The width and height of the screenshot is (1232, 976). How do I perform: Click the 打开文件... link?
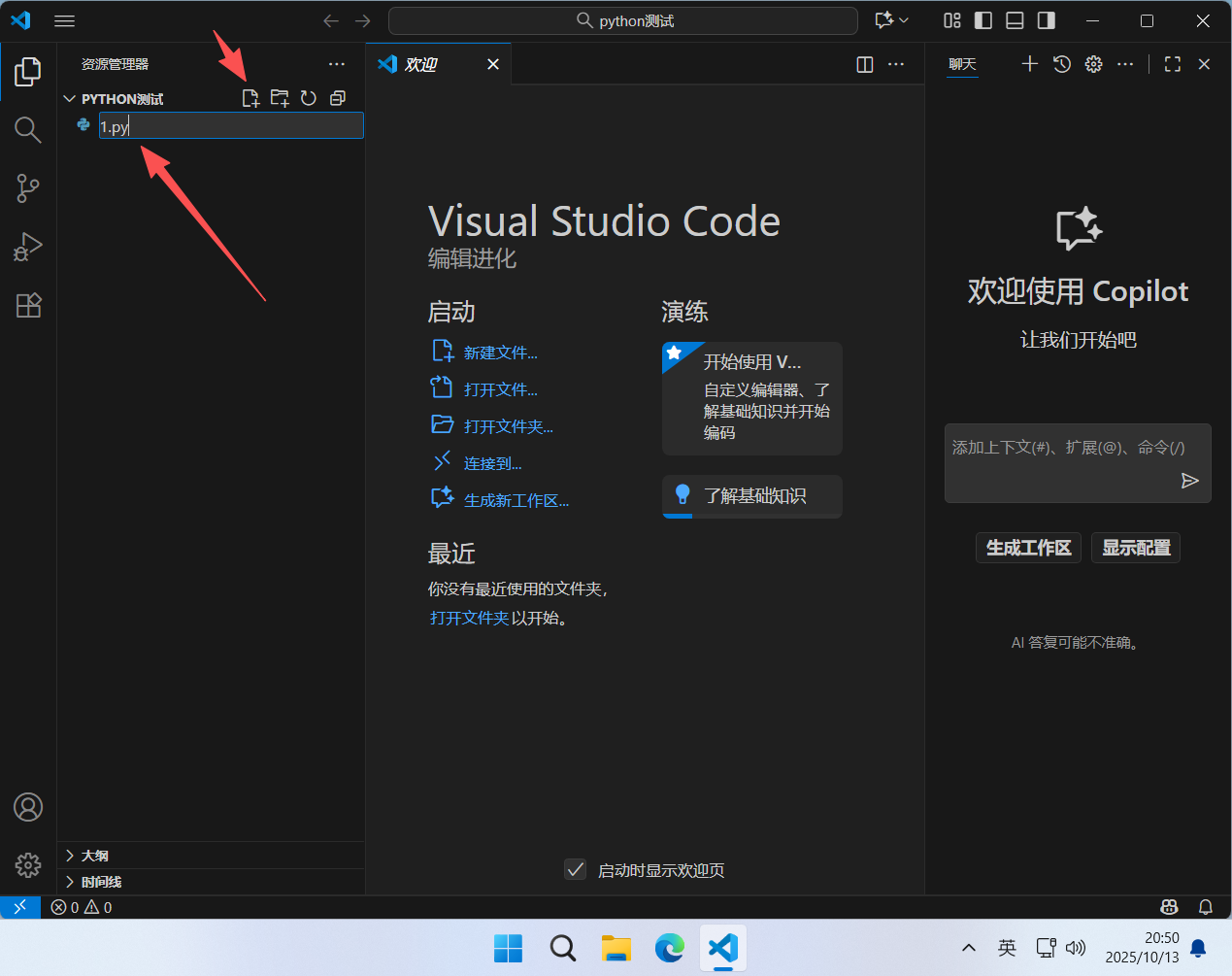(500, 389)
